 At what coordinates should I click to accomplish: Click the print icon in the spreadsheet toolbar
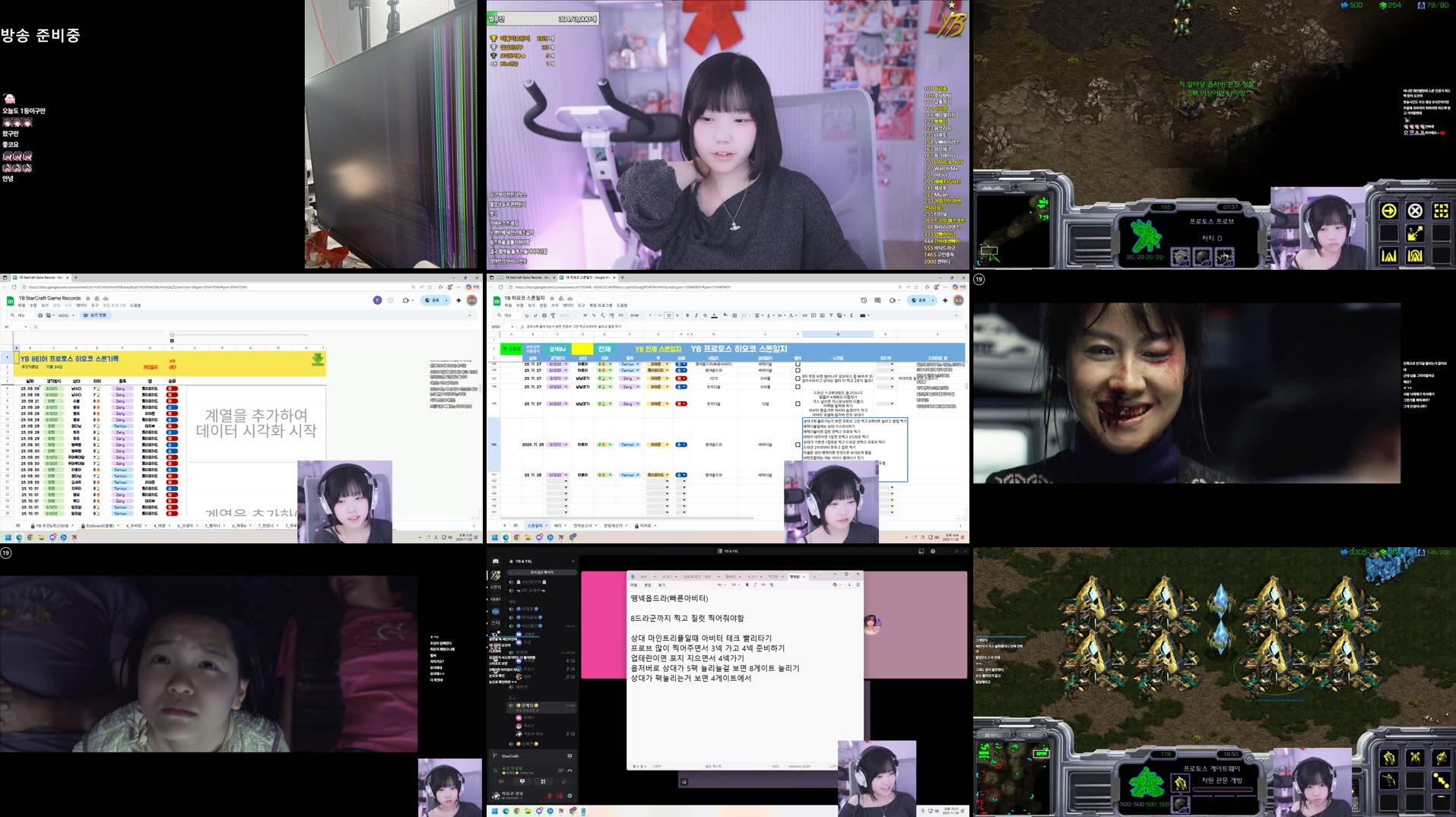[x=544, y=315]
